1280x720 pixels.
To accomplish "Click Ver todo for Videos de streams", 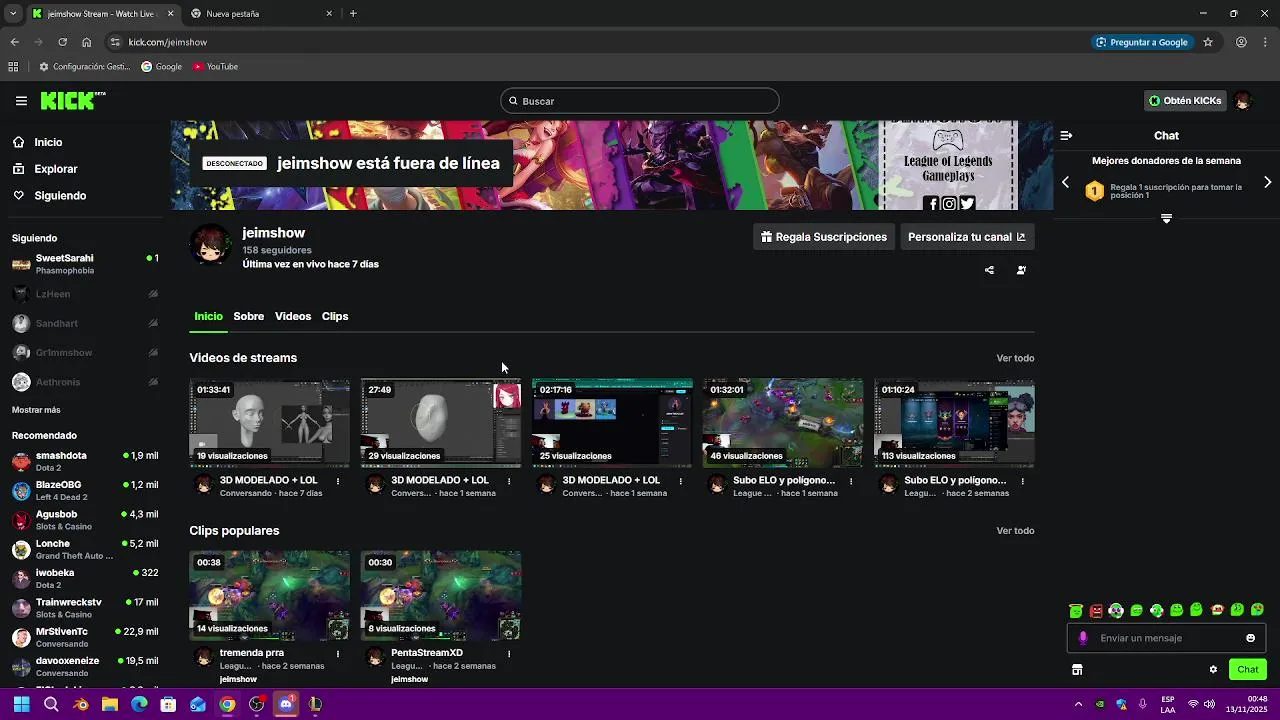I will [x=1015, y=358].
